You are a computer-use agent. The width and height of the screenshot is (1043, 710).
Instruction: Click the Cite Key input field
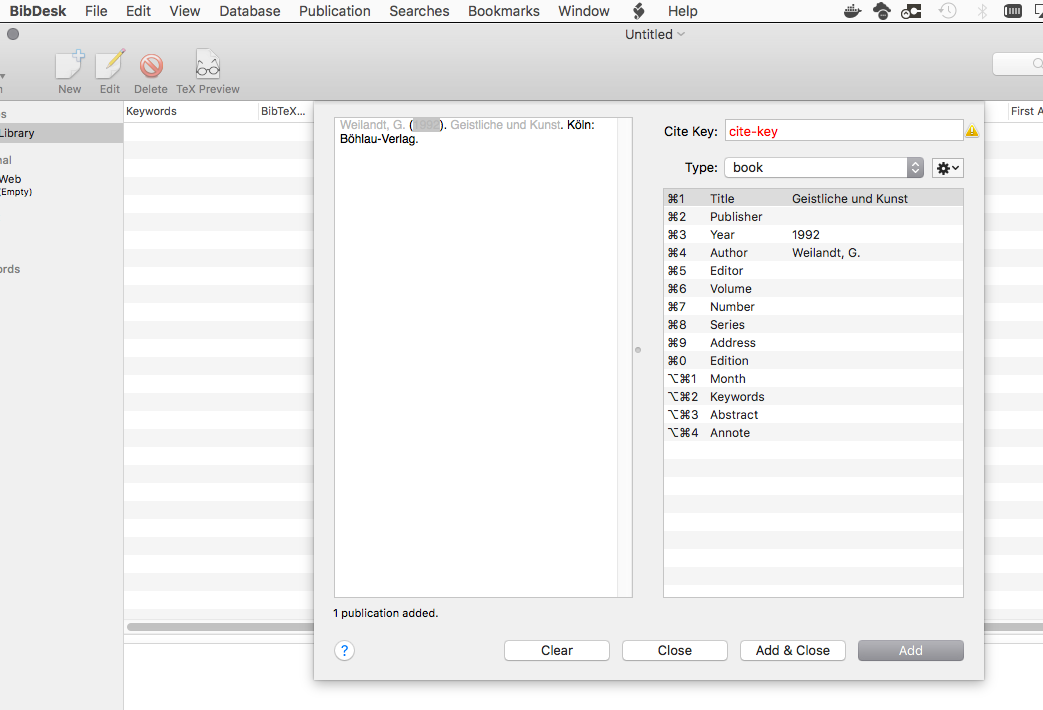tap(844, 131)
